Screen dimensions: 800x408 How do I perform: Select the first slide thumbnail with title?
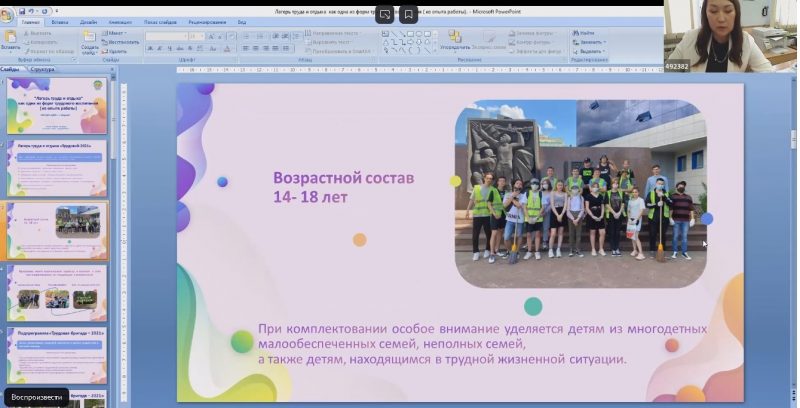tap(57, 106)
